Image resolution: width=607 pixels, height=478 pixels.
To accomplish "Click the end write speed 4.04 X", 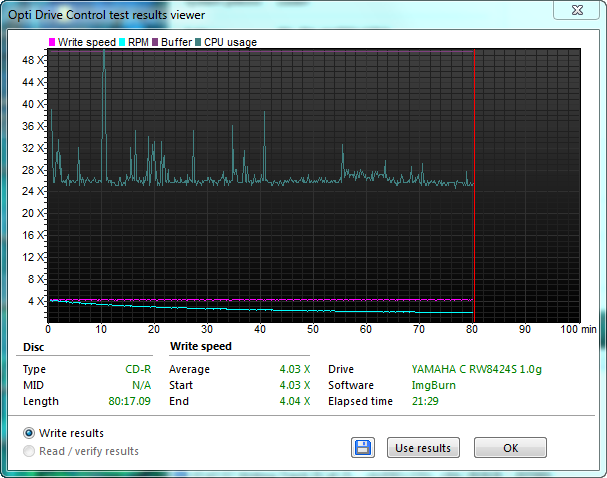I will click(295, 401).
